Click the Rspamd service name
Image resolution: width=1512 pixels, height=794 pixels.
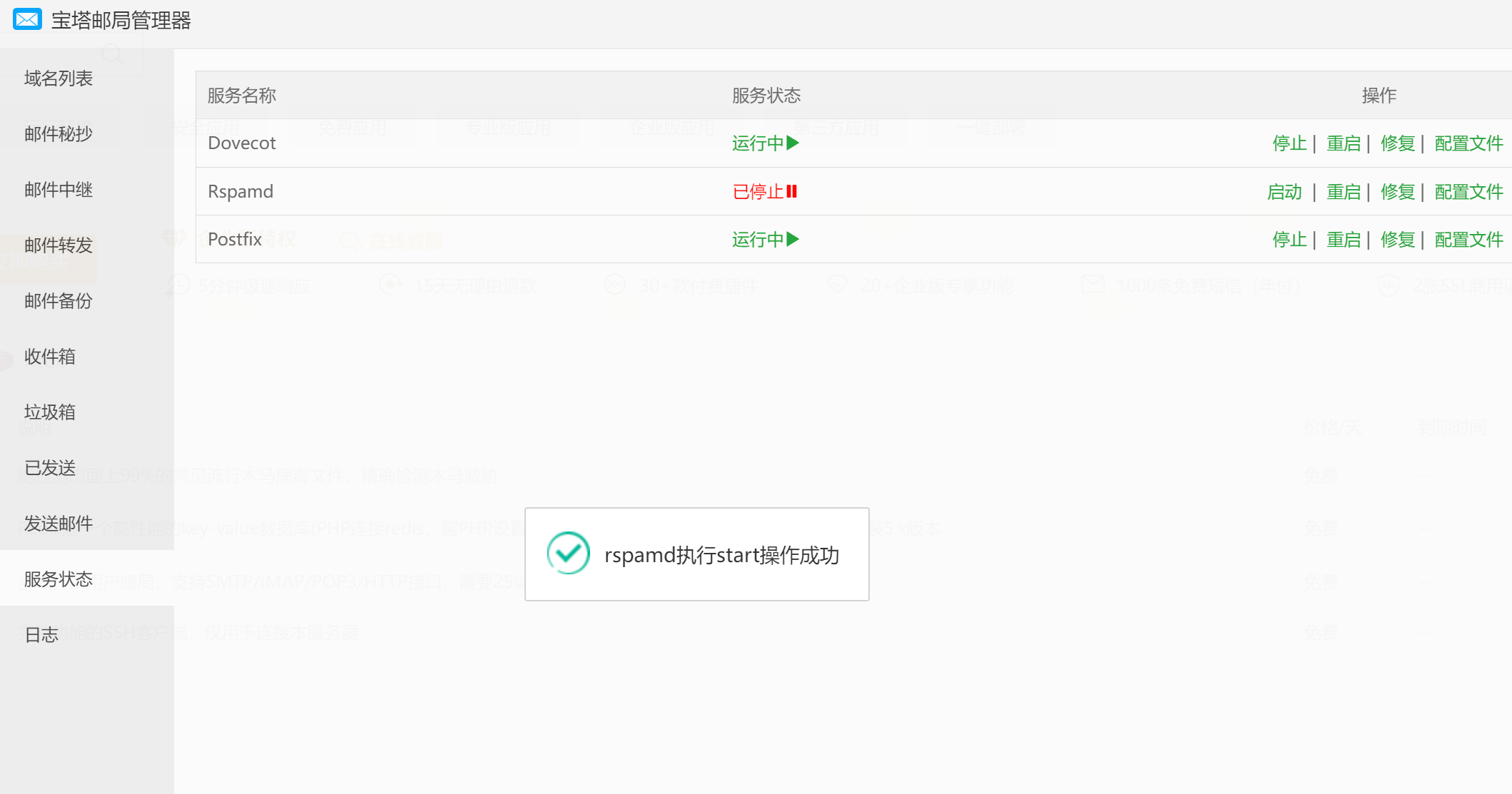[x=240, y=191]
